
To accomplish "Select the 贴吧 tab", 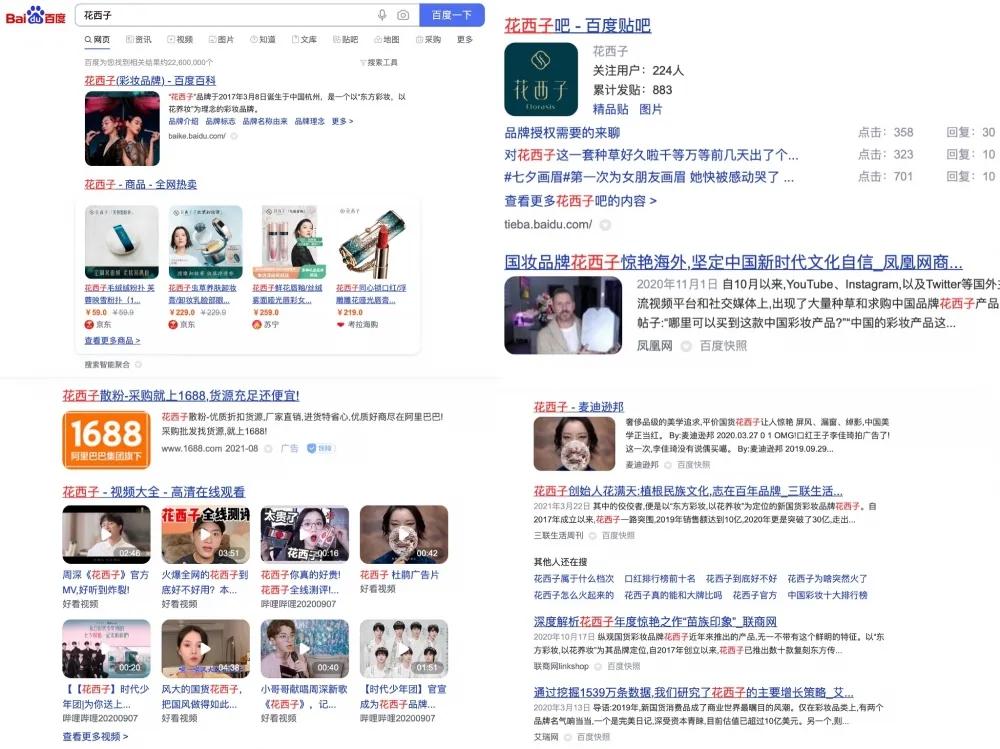I will click(x=346, y=40).
